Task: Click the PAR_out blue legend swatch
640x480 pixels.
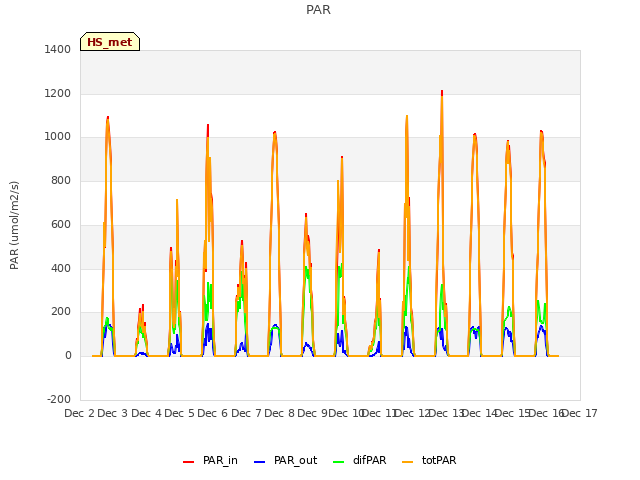Action: (260, 462)
